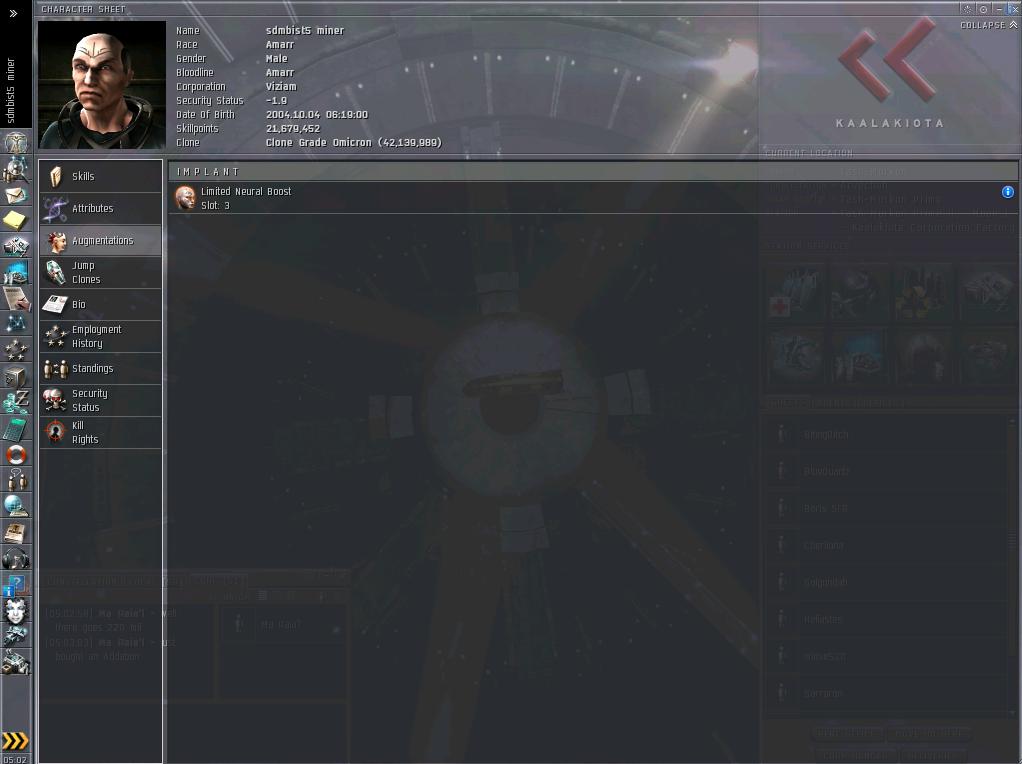1022x764 pixels.
Task: Show info for Limited Neural Boost
Action: [x=1007, y=192]
